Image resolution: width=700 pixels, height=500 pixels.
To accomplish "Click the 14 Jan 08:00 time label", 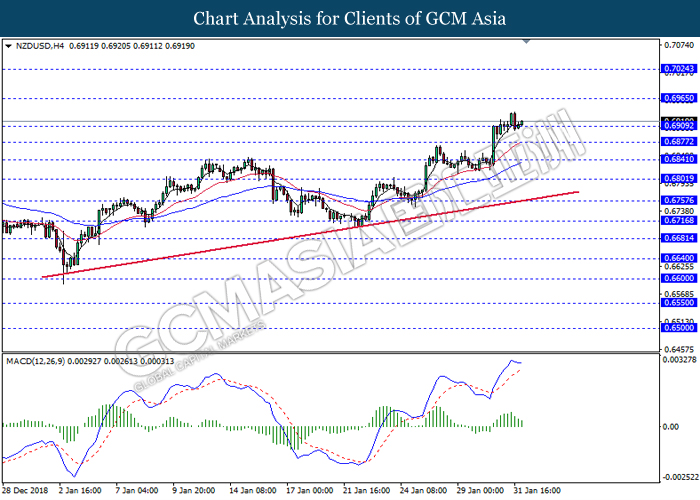I will (x=252, y=491).
